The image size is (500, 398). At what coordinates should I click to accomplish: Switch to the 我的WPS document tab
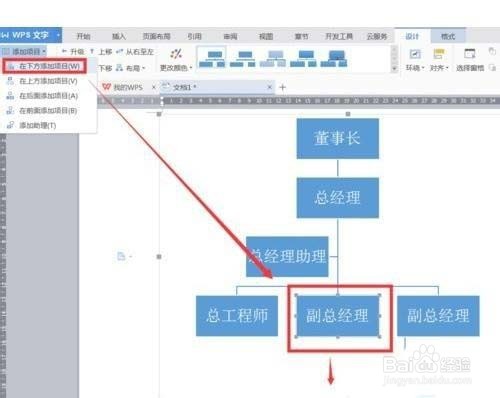pyautogui.click(x=124, y=87)
